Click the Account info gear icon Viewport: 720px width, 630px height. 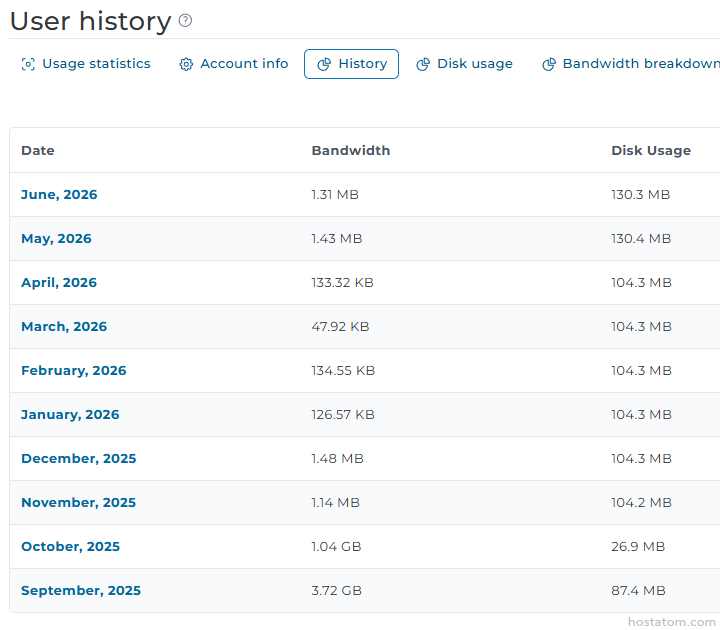tap(186, 64)
